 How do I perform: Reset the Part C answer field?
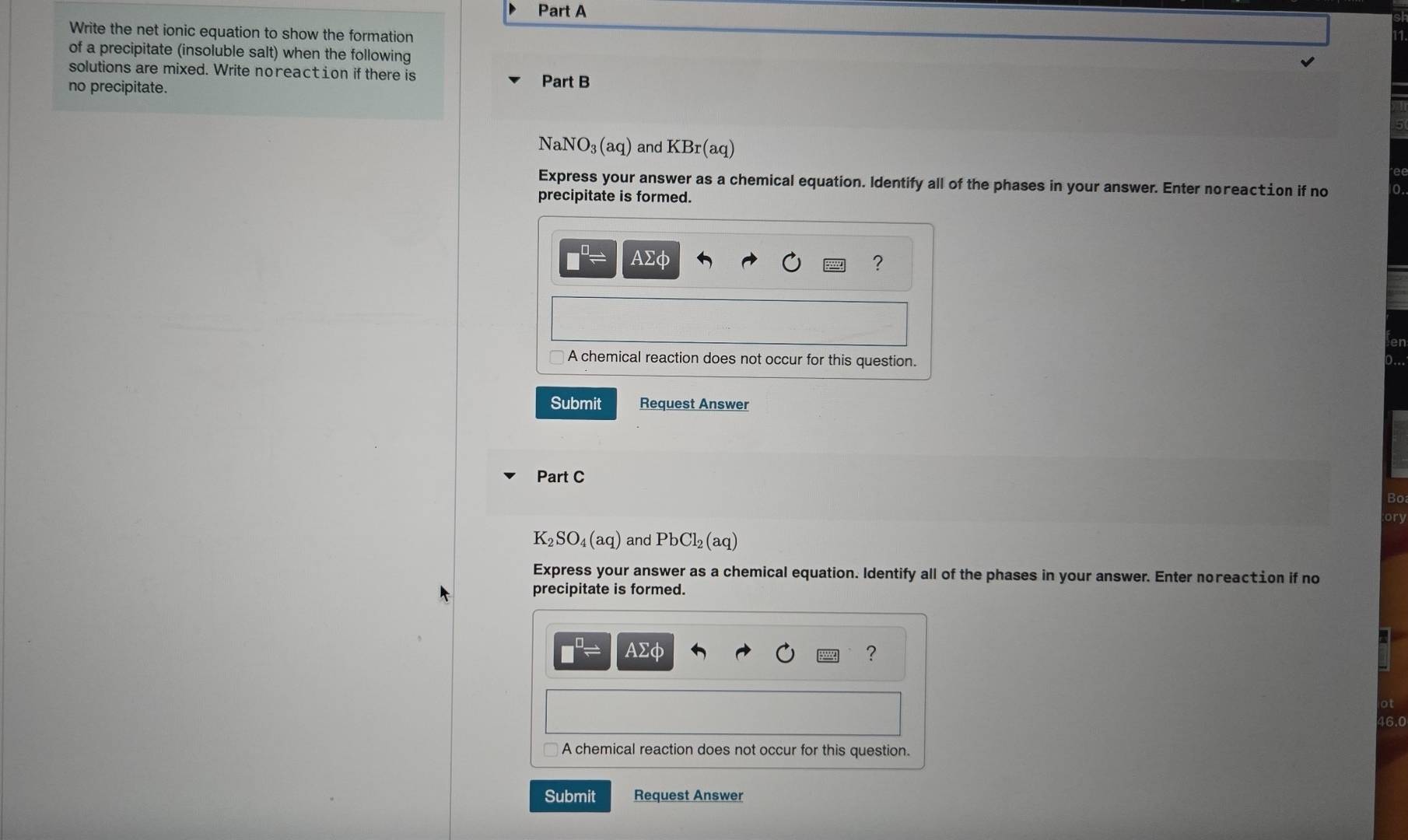tap(785, 653)
